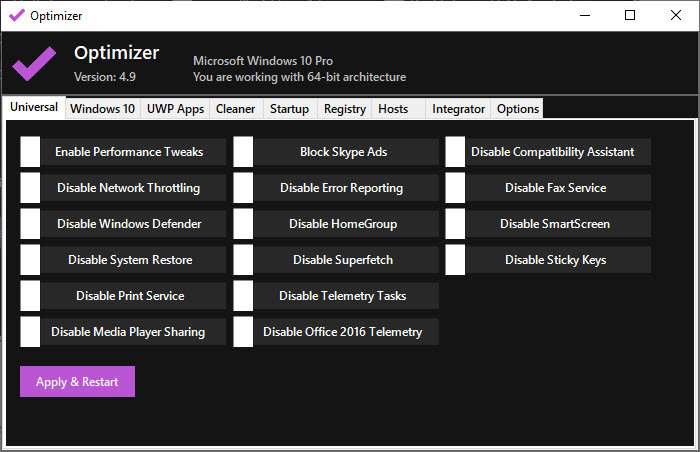The width and height of the screenshot is (700, 452).
Task: Check the Disable Print Service box
Action: pos(30,296)
